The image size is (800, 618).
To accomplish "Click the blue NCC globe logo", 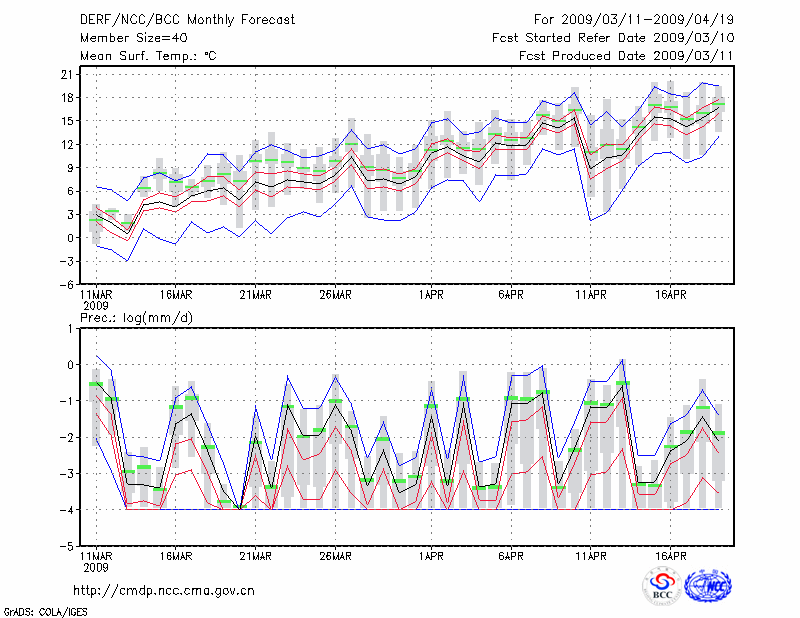I will 707,586.
